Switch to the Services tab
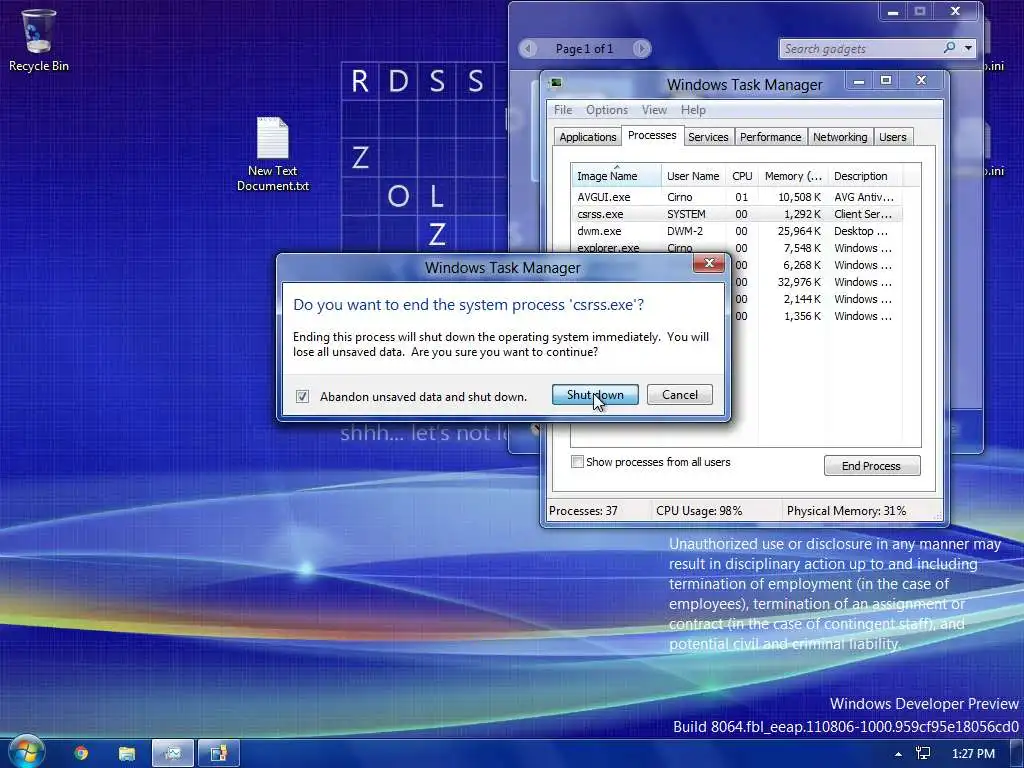Viewport: 1024px width, 768px height. 708,136
